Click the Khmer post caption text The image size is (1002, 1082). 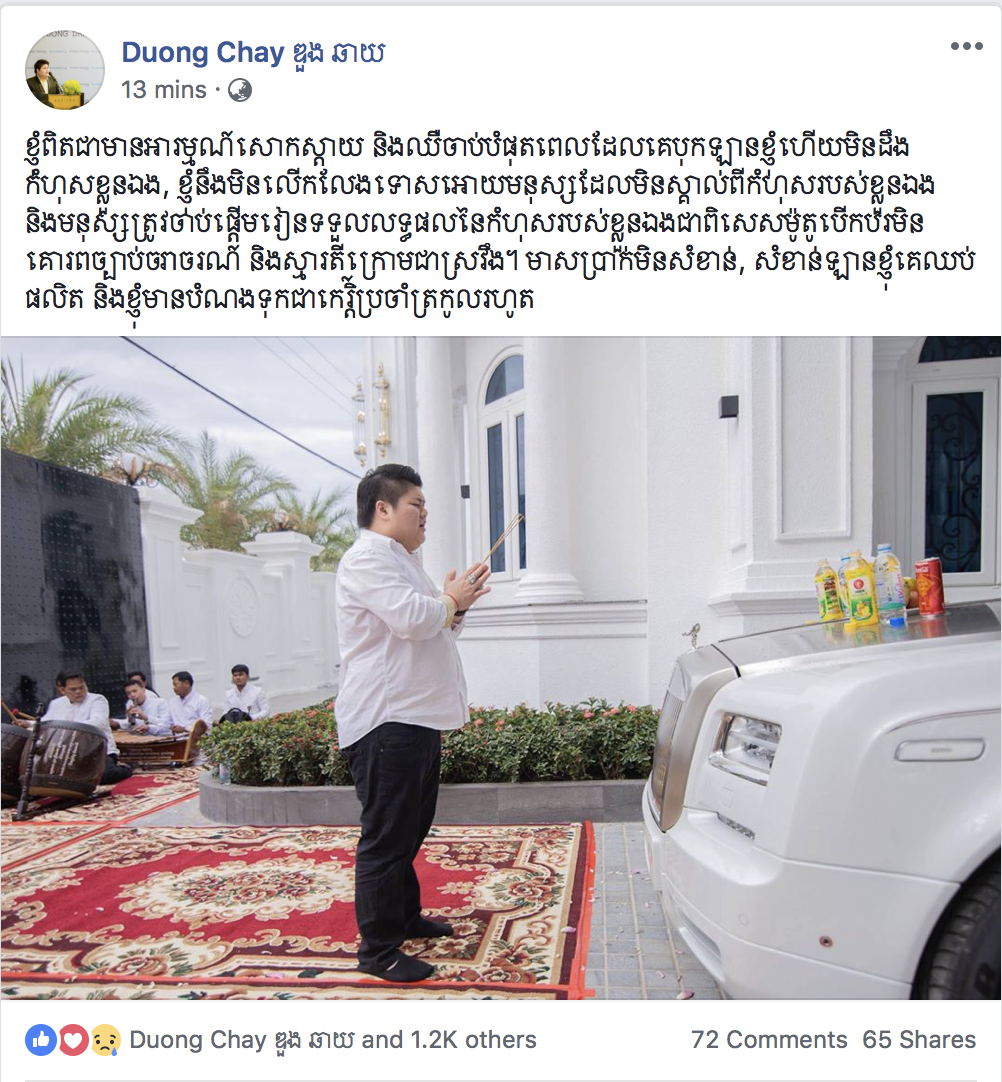click(x=501, y=223)
